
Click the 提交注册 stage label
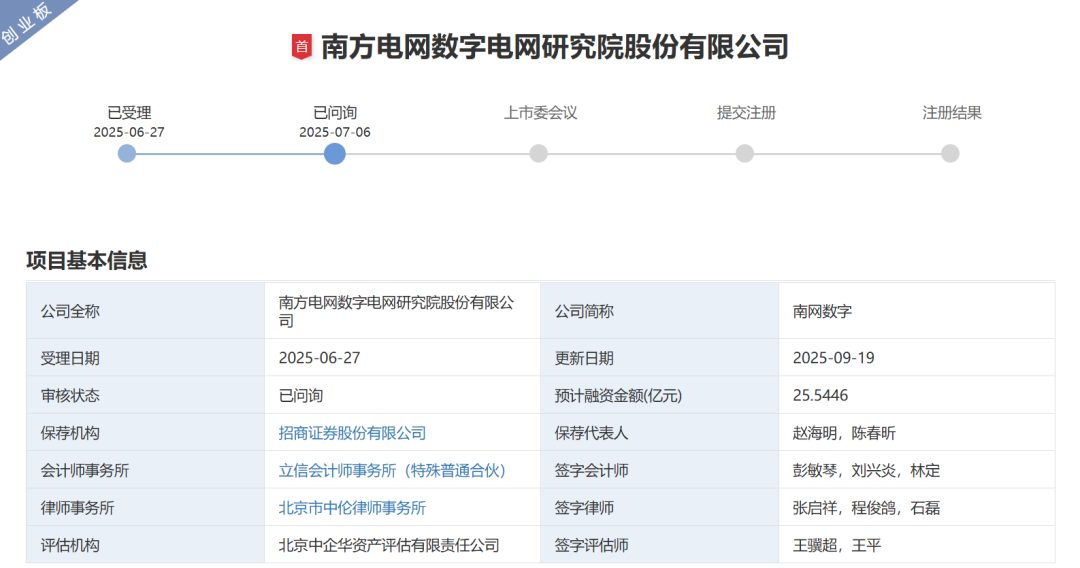click(746, 113)
